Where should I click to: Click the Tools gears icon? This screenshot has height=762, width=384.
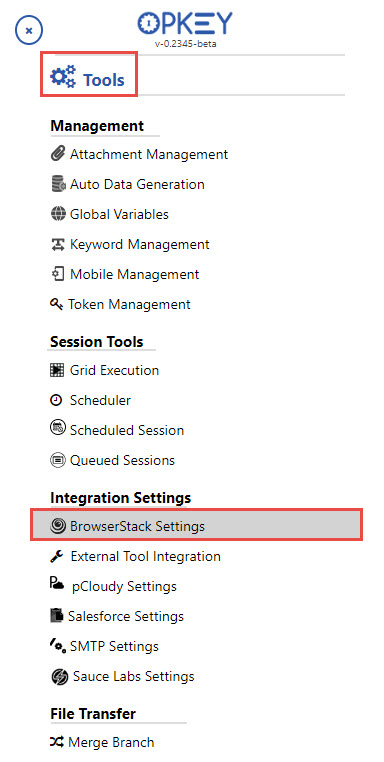63,77
